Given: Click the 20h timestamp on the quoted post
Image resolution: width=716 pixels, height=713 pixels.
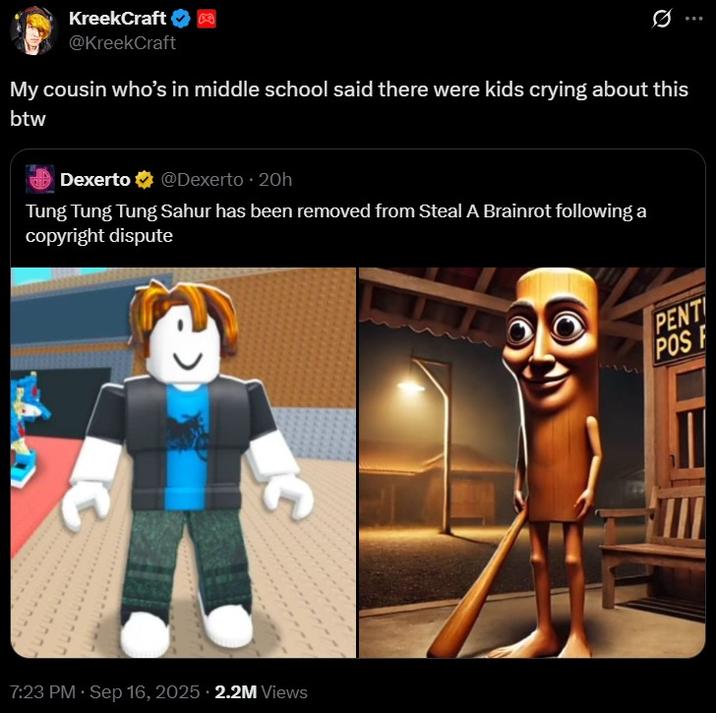Looking at the screenshot, I should [275, 180].
